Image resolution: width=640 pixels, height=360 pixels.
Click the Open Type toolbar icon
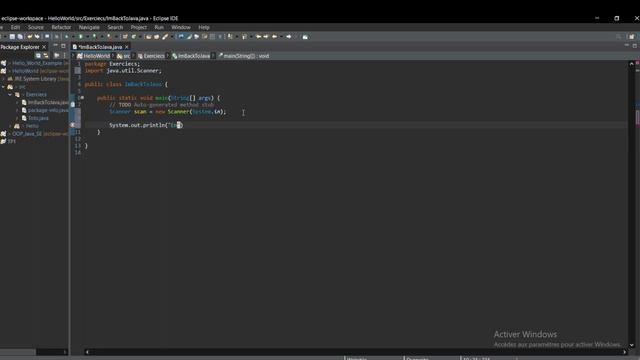click(x=149, y=37)
